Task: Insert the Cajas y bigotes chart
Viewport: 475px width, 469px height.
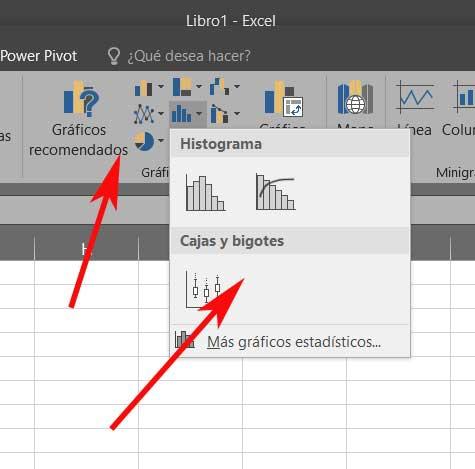Action: click(204, 289)
